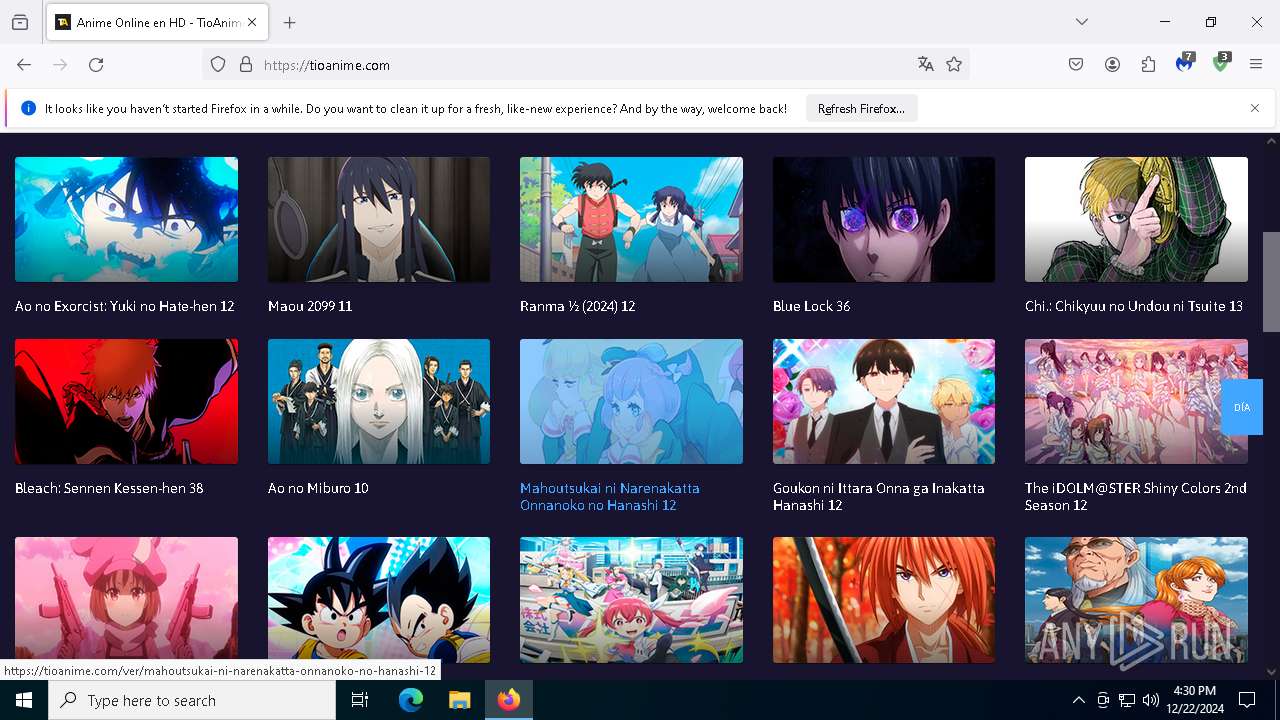Viewport: 1280px width, 720px height.
Task: Open Task View on taskbar
Action: click(x=360, y=700)
